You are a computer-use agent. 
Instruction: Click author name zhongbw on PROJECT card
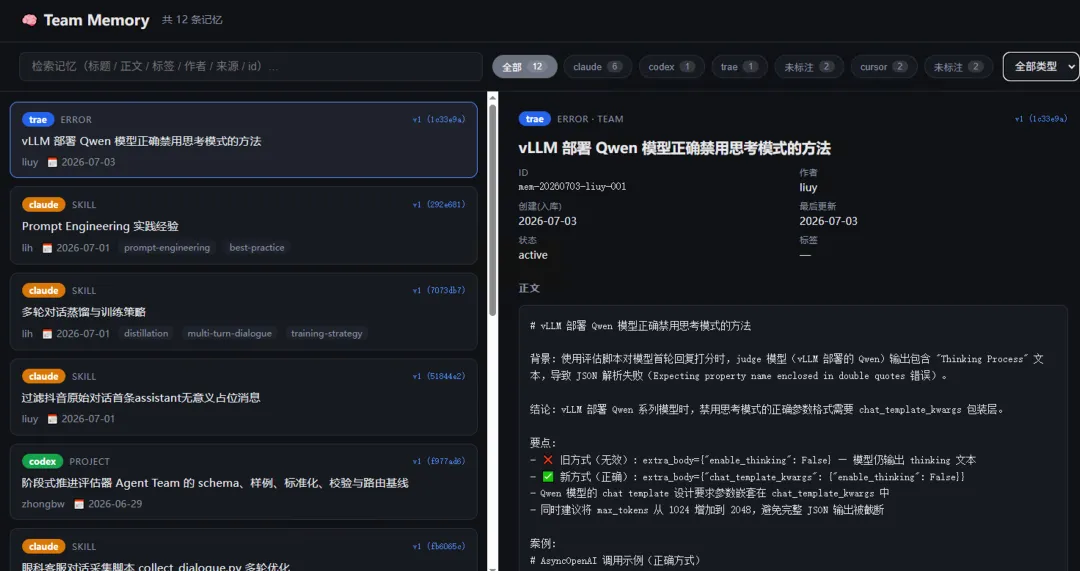(43, 504)
